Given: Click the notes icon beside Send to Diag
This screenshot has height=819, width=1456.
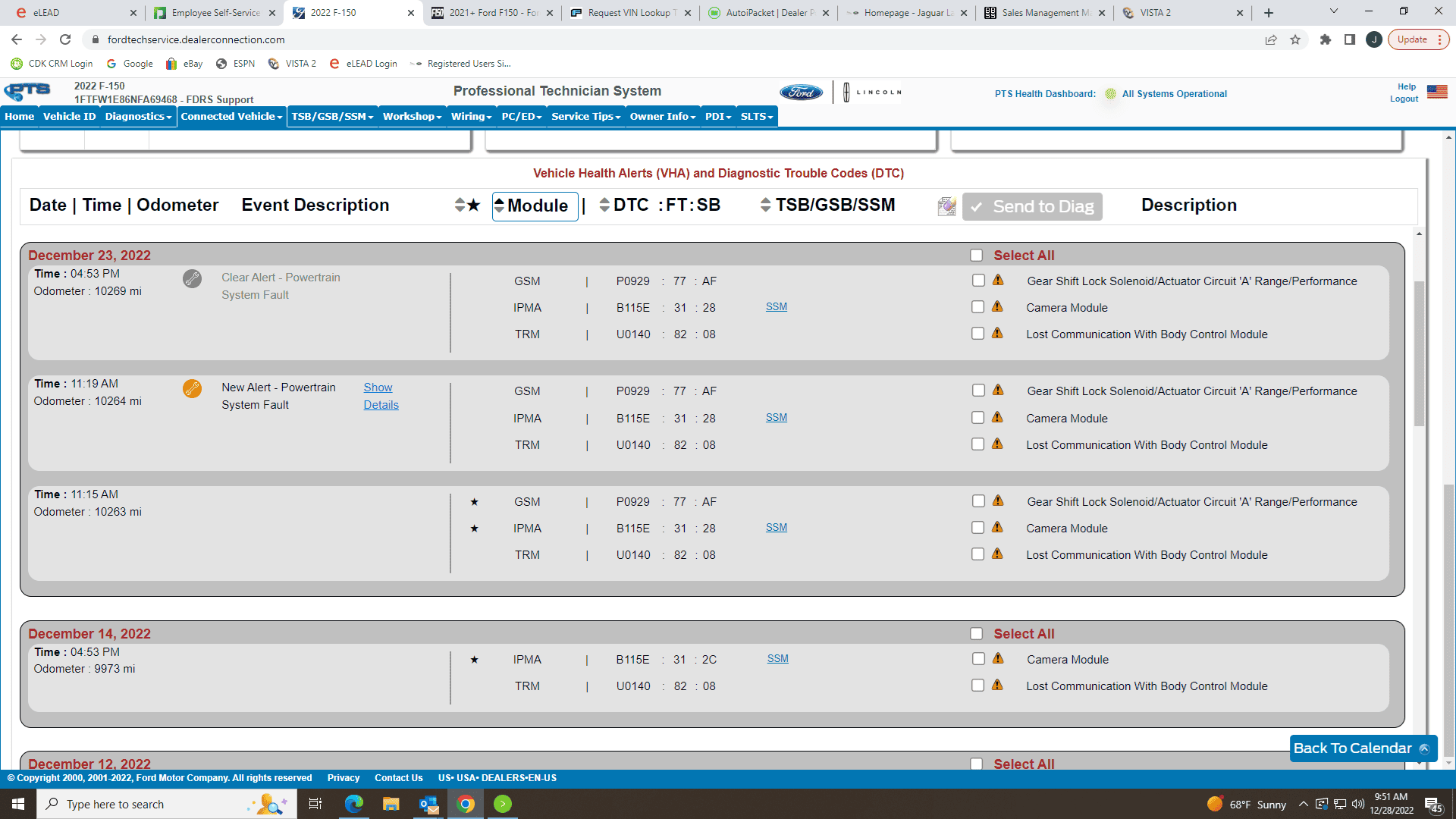Looking at the screenshot, I should pyautogui.click(x=946, y=206).
